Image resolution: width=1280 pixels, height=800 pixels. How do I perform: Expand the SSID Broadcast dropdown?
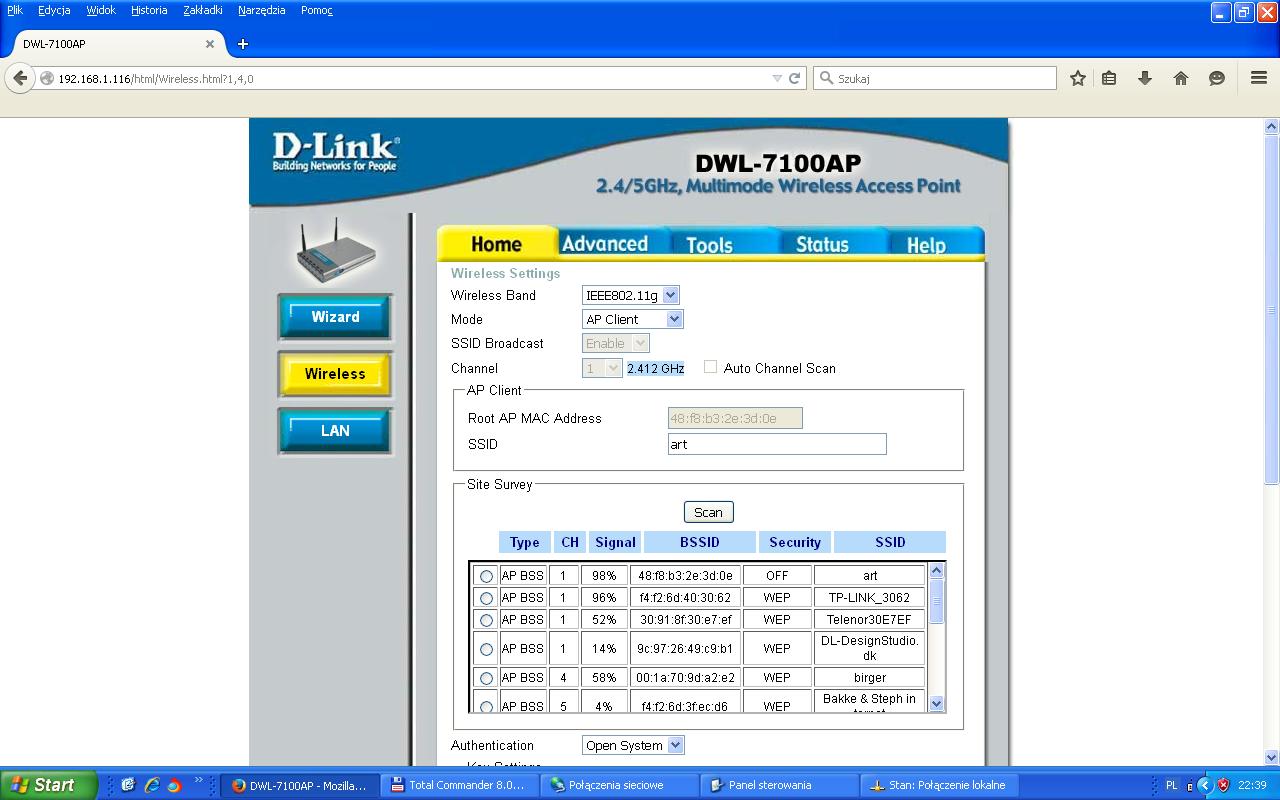[x=616, y=343]
